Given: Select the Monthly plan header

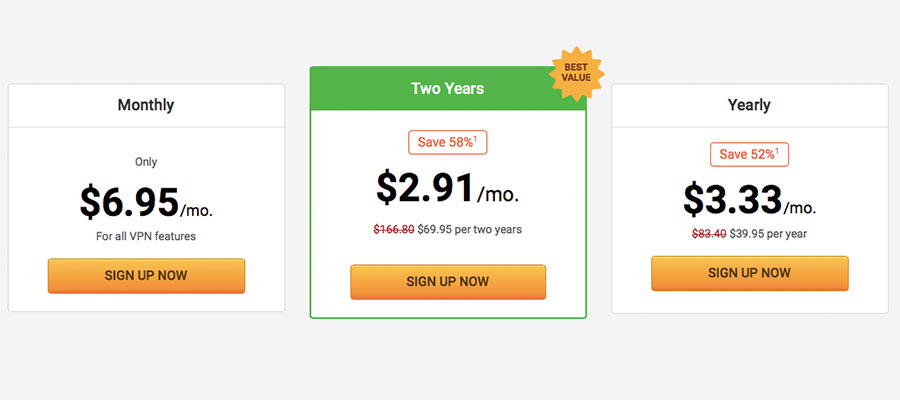Looking at the screenshot, I should (146, 106).
